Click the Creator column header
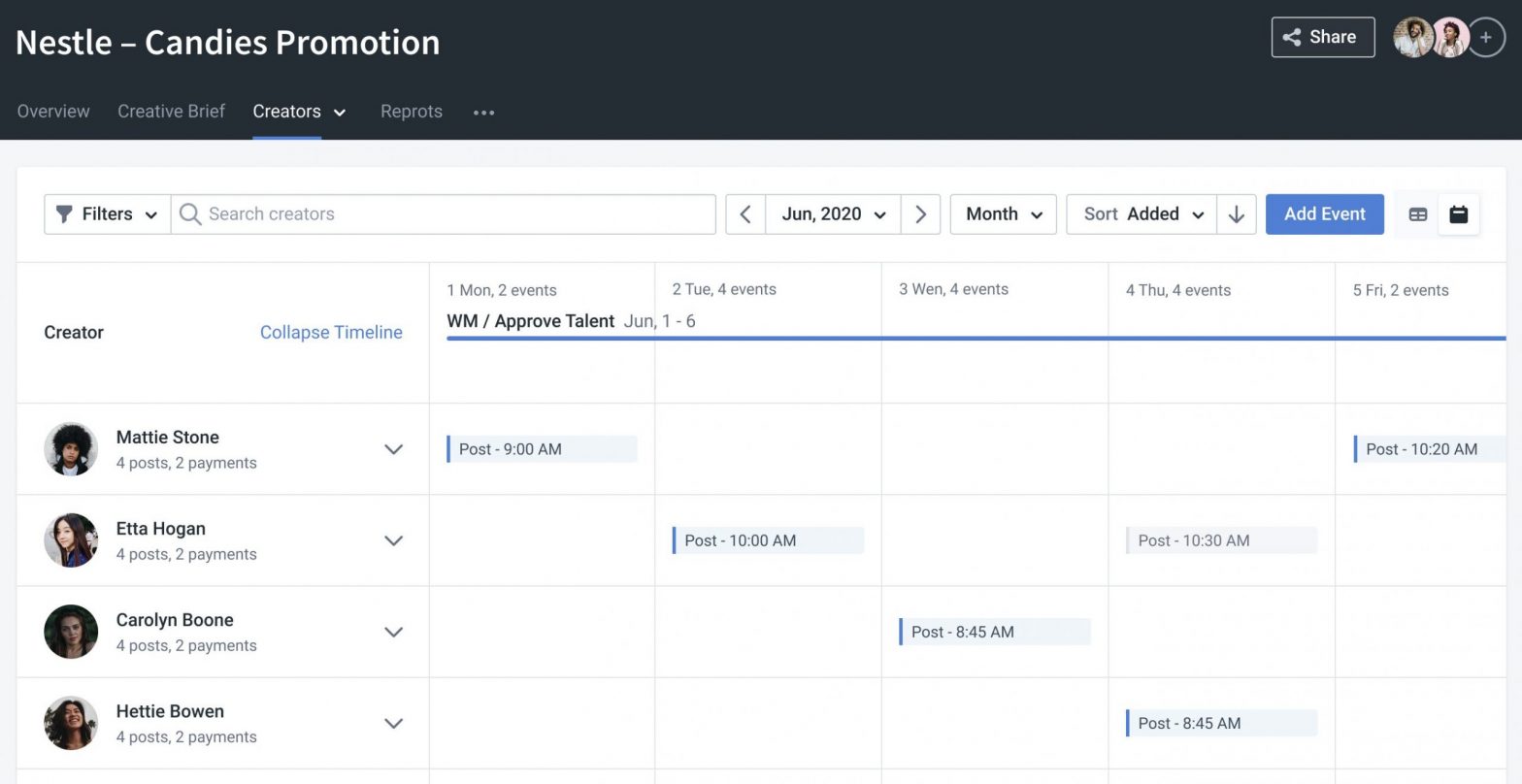The width and height of the screenshot is (1522, 784). click(x=74, y=332)
